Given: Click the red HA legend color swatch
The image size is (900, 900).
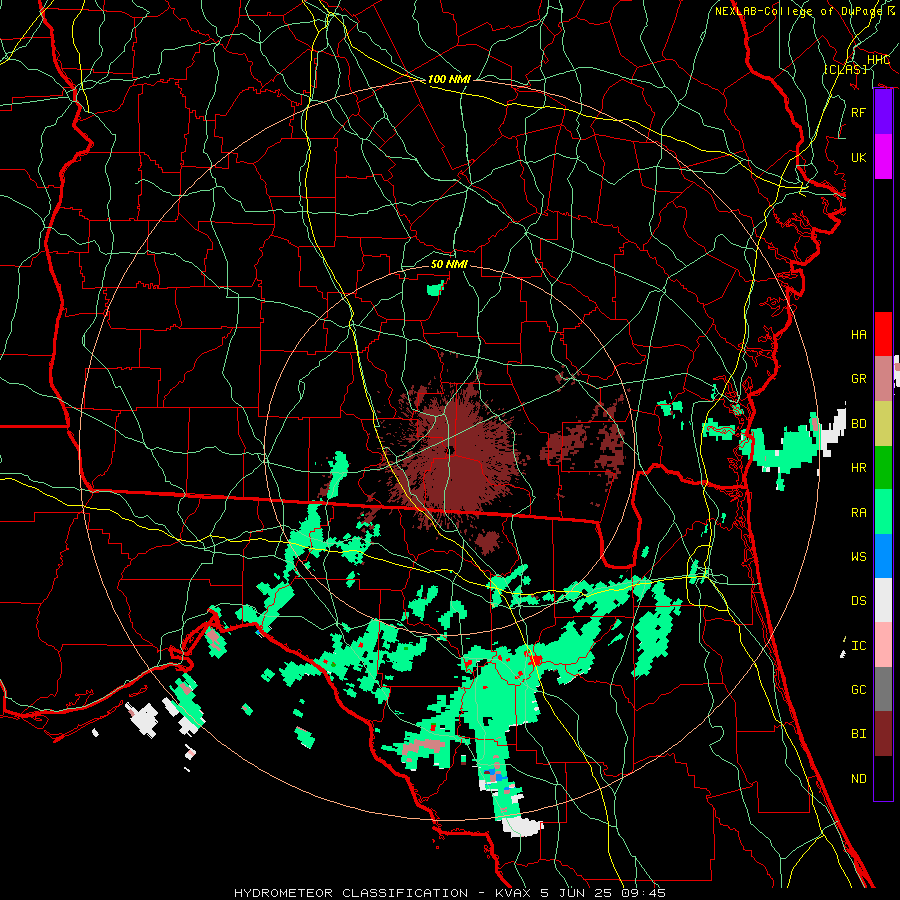Looking at the screenshot, I should point(883,334).
